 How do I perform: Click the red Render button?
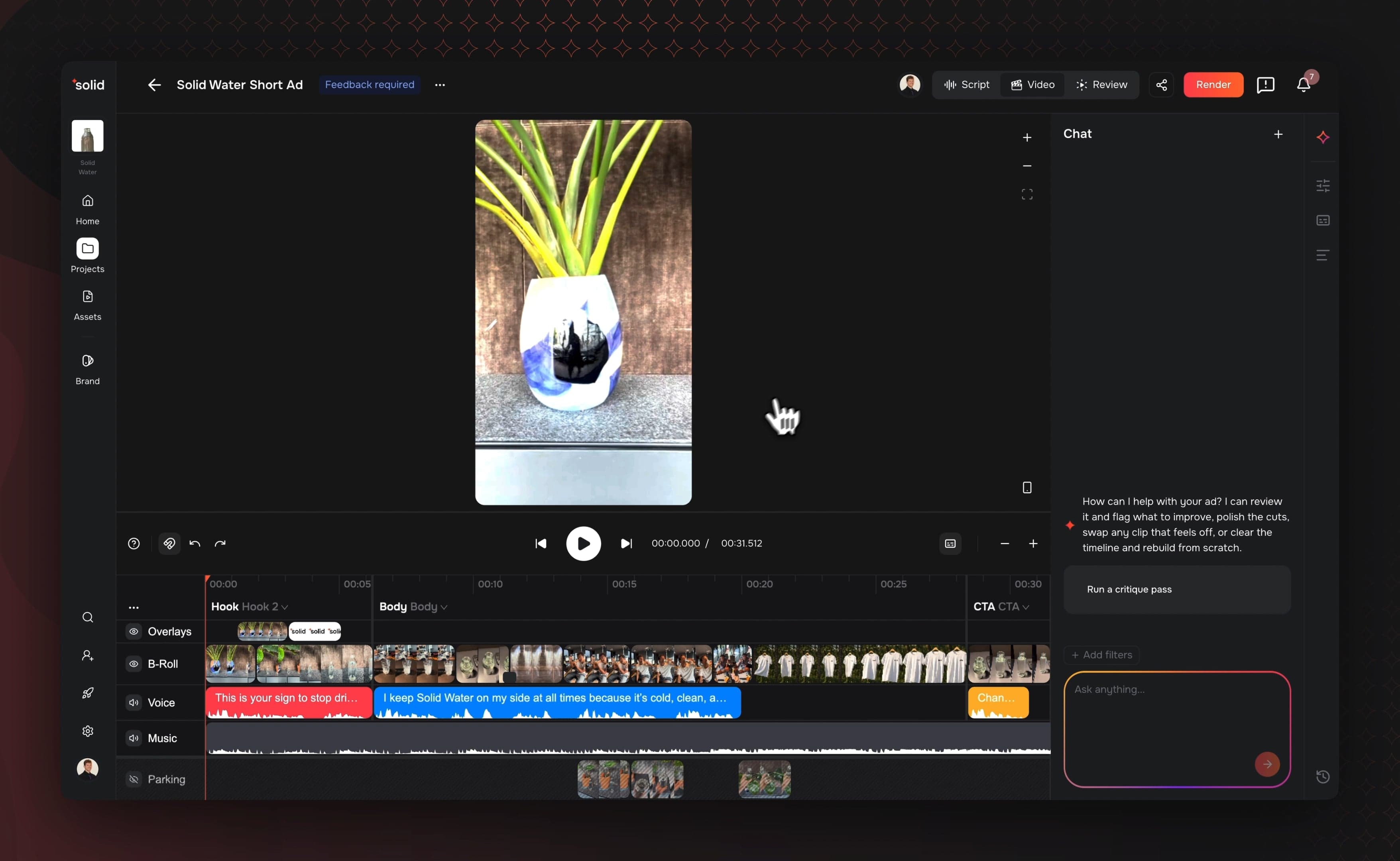(1213, 85)
